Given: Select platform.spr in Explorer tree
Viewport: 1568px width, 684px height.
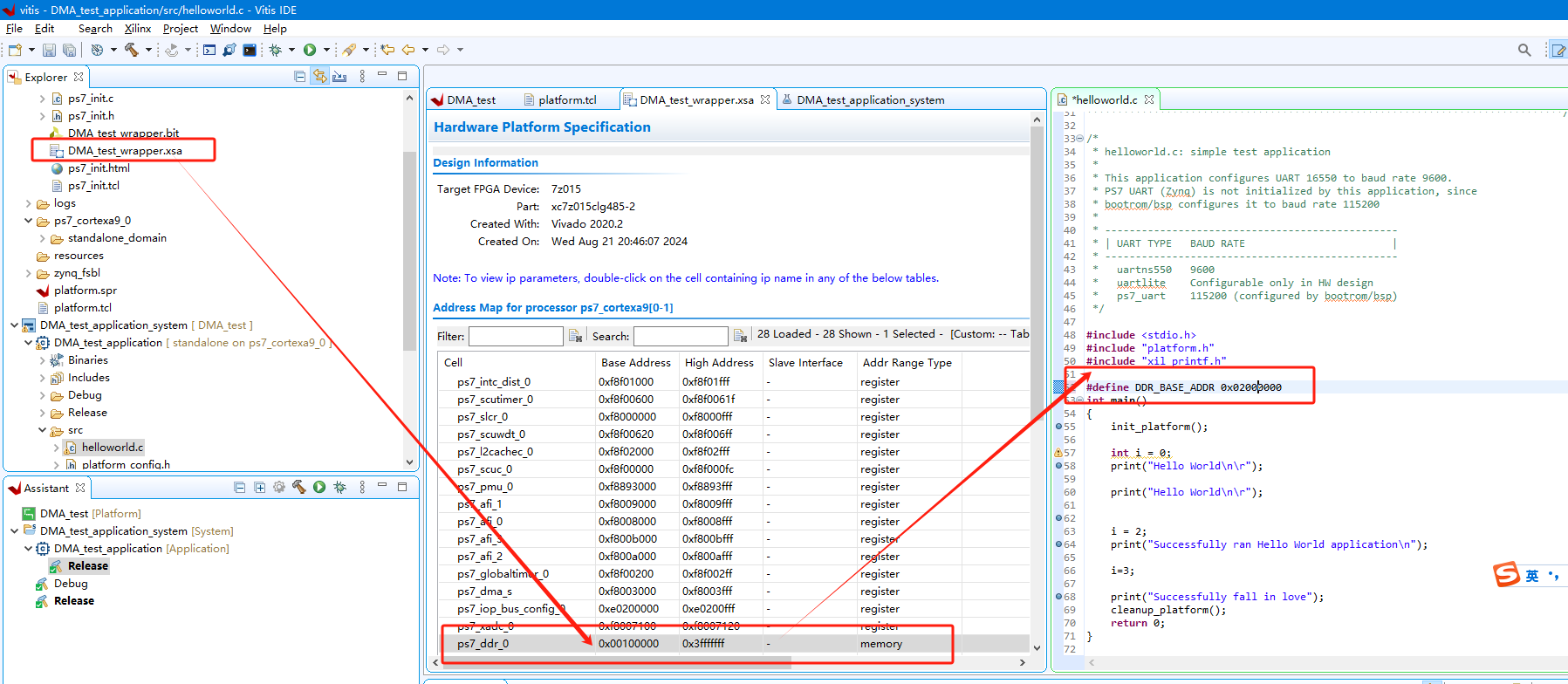Looking at the screenshot, I should (x=85, y=291).
